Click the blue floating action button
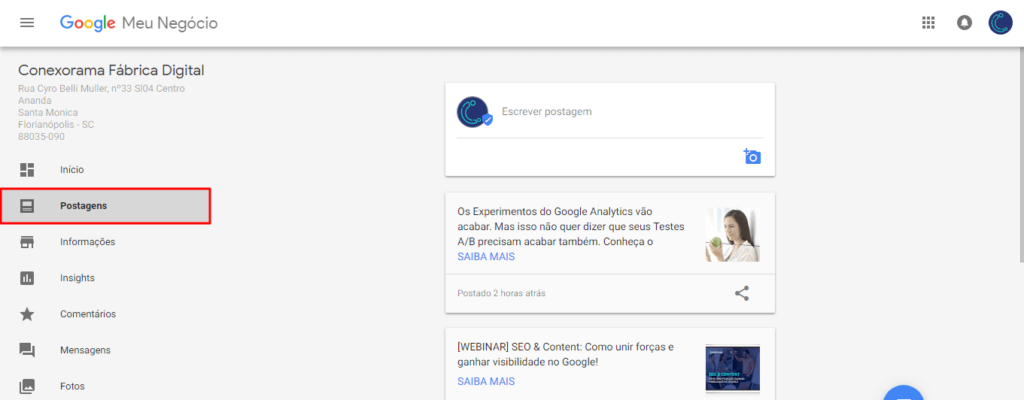 click(x=904, y=393)
